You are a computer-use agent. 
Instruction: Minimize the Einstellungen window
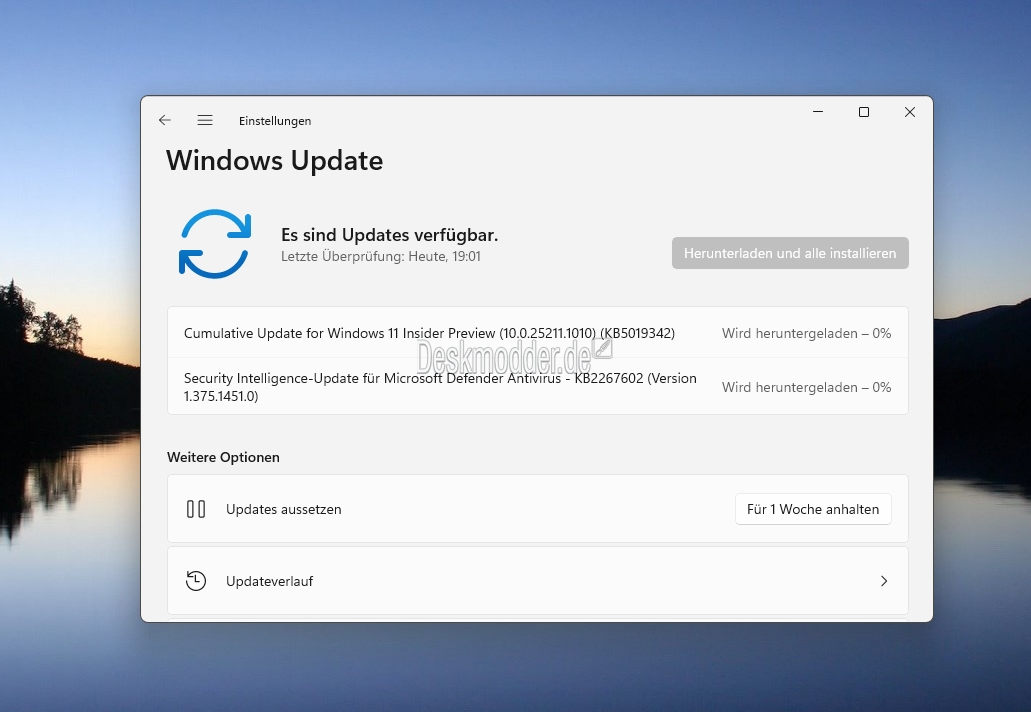[818, 112]
